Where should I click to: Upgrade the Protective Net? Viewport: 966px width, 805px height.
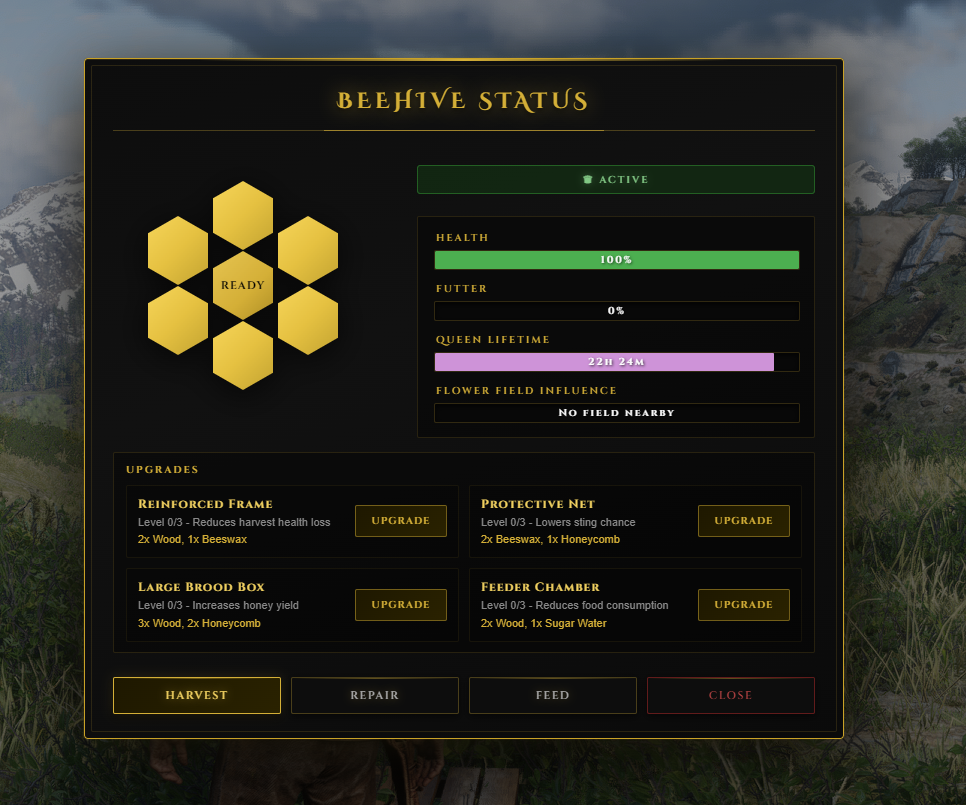pos(744,521)
